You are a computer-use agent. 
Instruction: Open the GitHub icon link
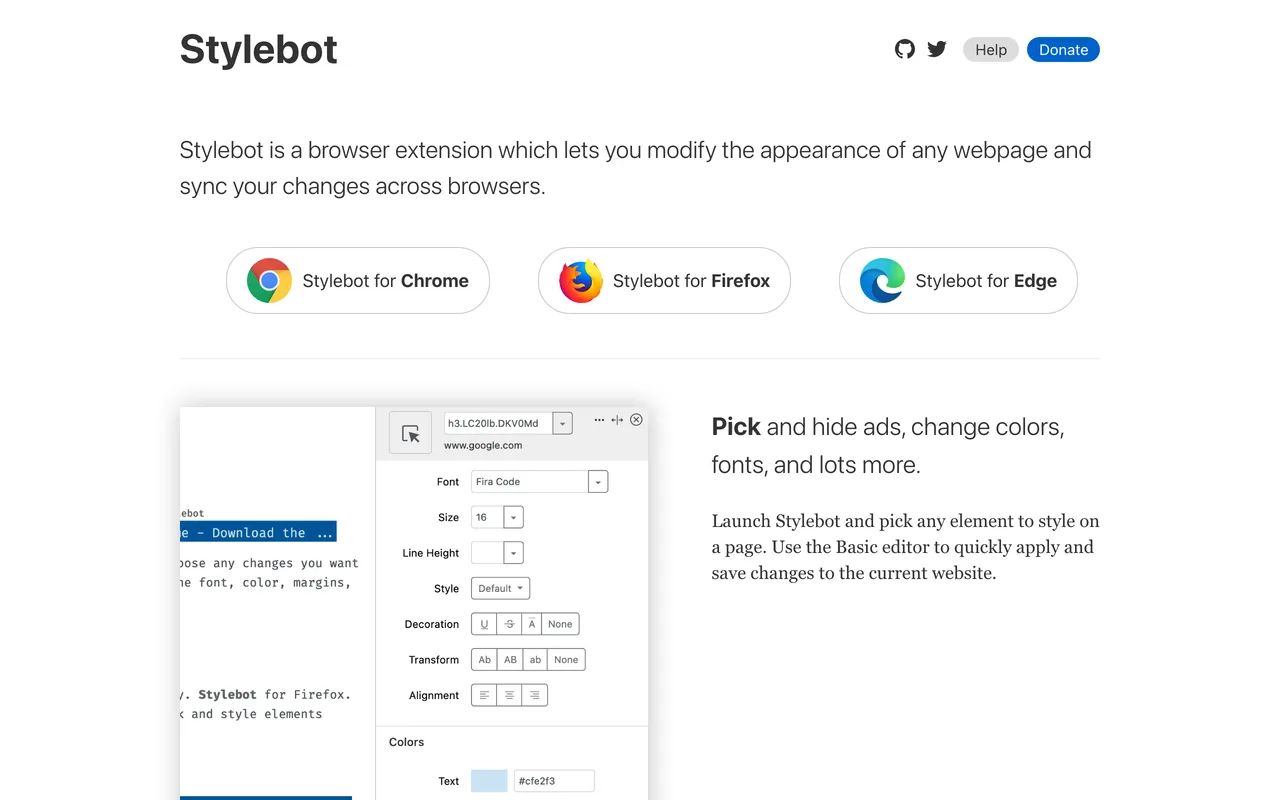coord(905,49)
